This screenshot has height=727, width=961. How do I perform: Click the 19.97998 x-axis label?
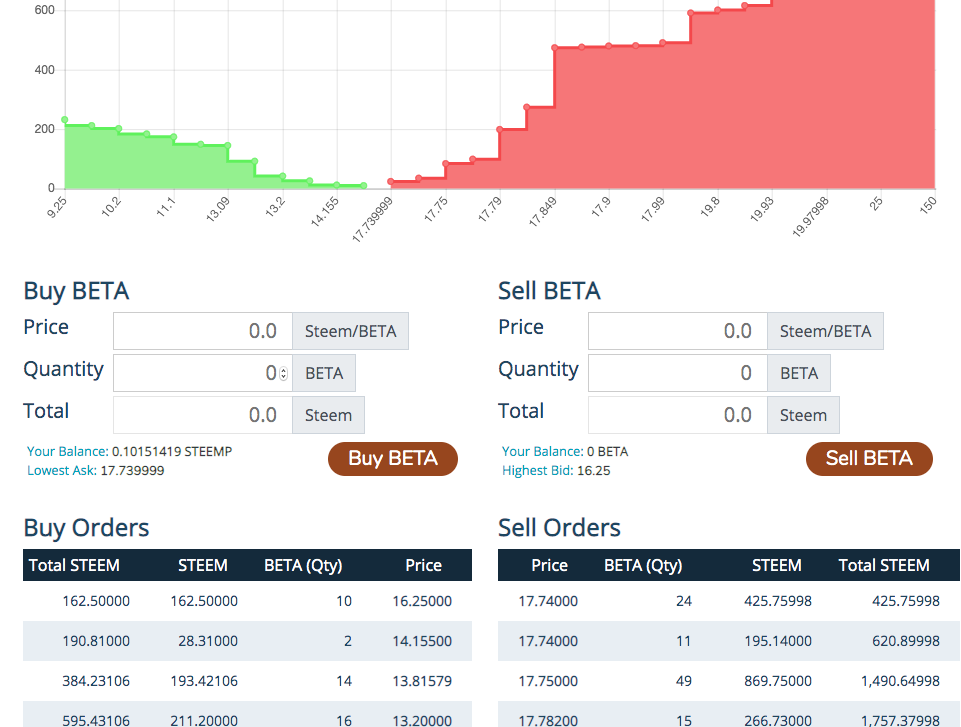pos(810,216)
